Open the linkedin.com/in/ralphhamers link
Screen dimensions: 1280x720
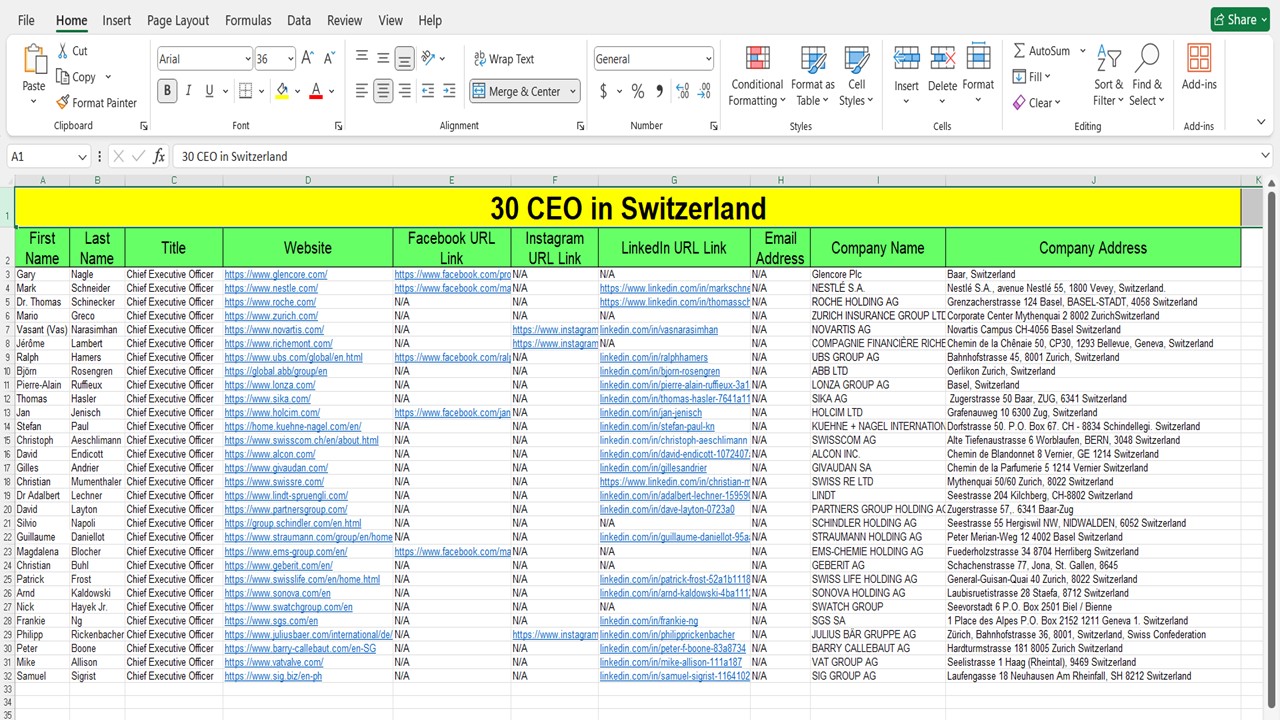pyautogui.click(x=654, y=357)
